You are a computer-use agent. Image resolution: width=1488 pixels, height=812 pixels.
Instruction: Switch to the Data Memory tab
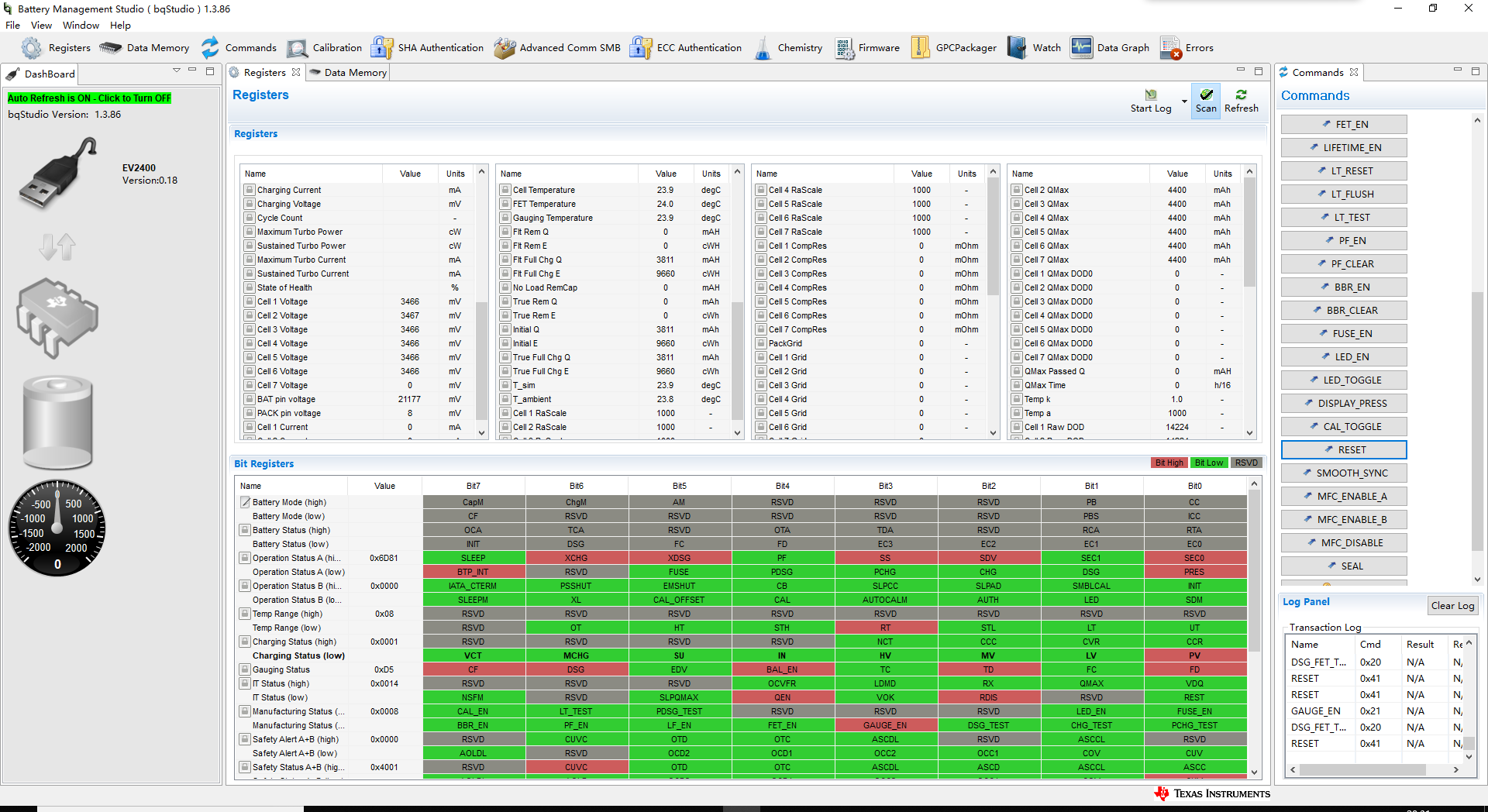pyautogui.click(x=347, y=72)
